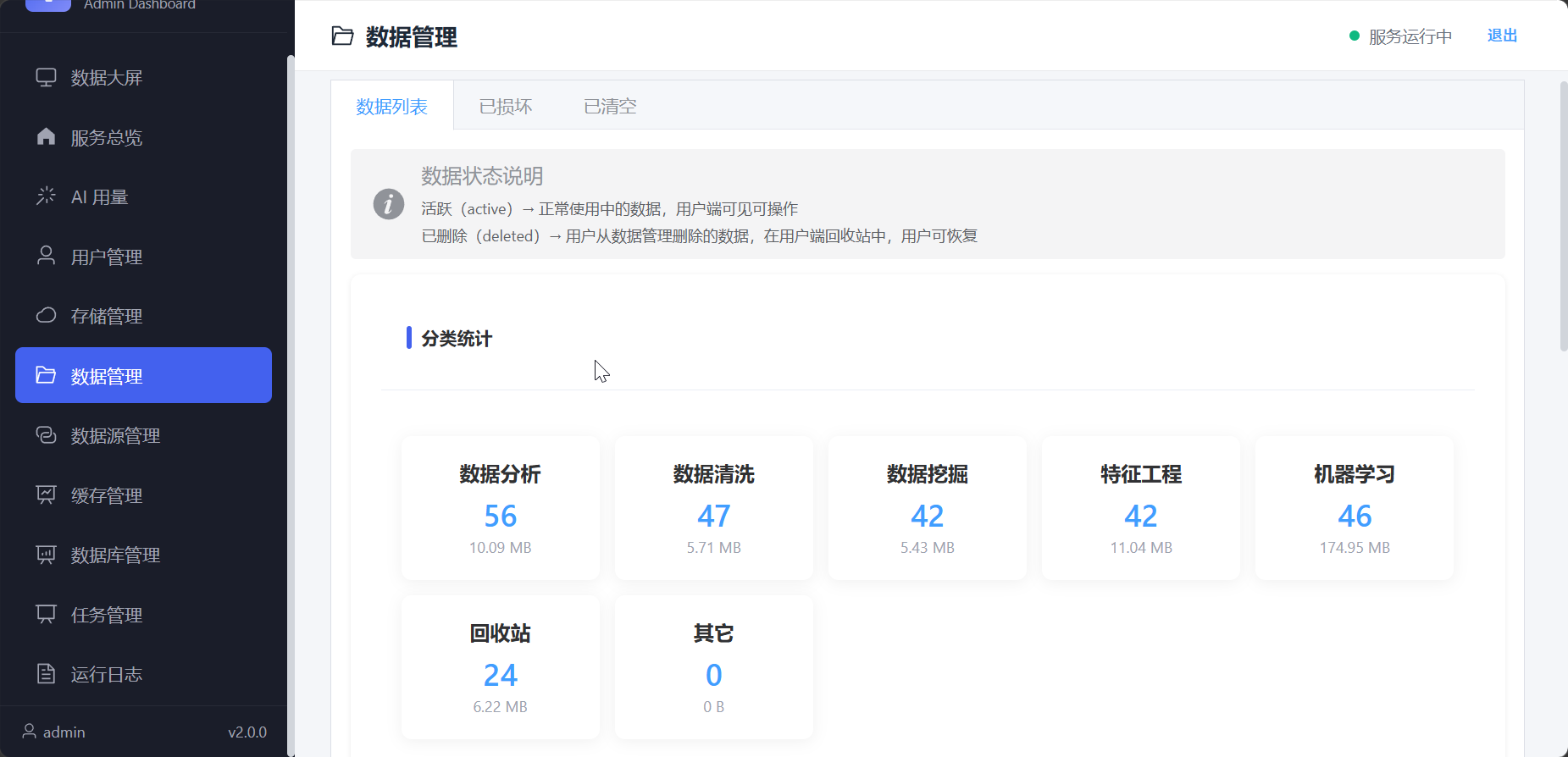Select the active 数据管理 menu item

point(143,375)
